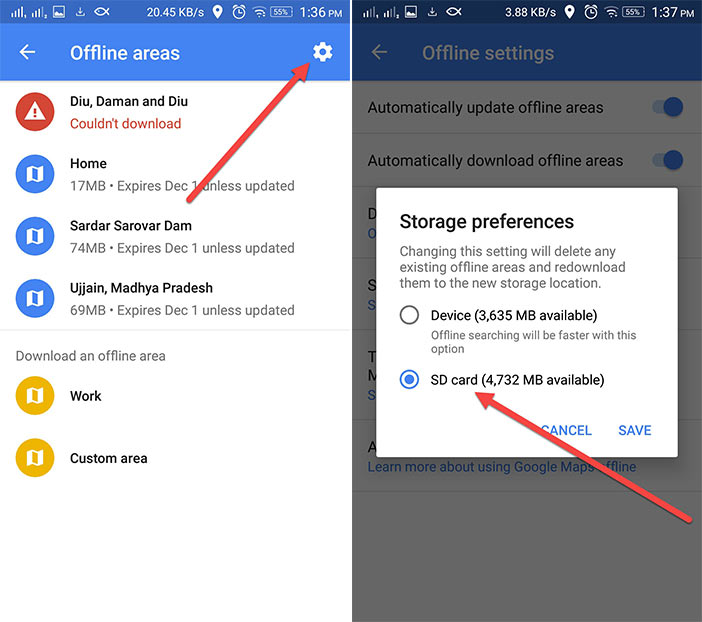
Task: Tap 74MB Expires Dec 1 text
Action: click(182, 248)
